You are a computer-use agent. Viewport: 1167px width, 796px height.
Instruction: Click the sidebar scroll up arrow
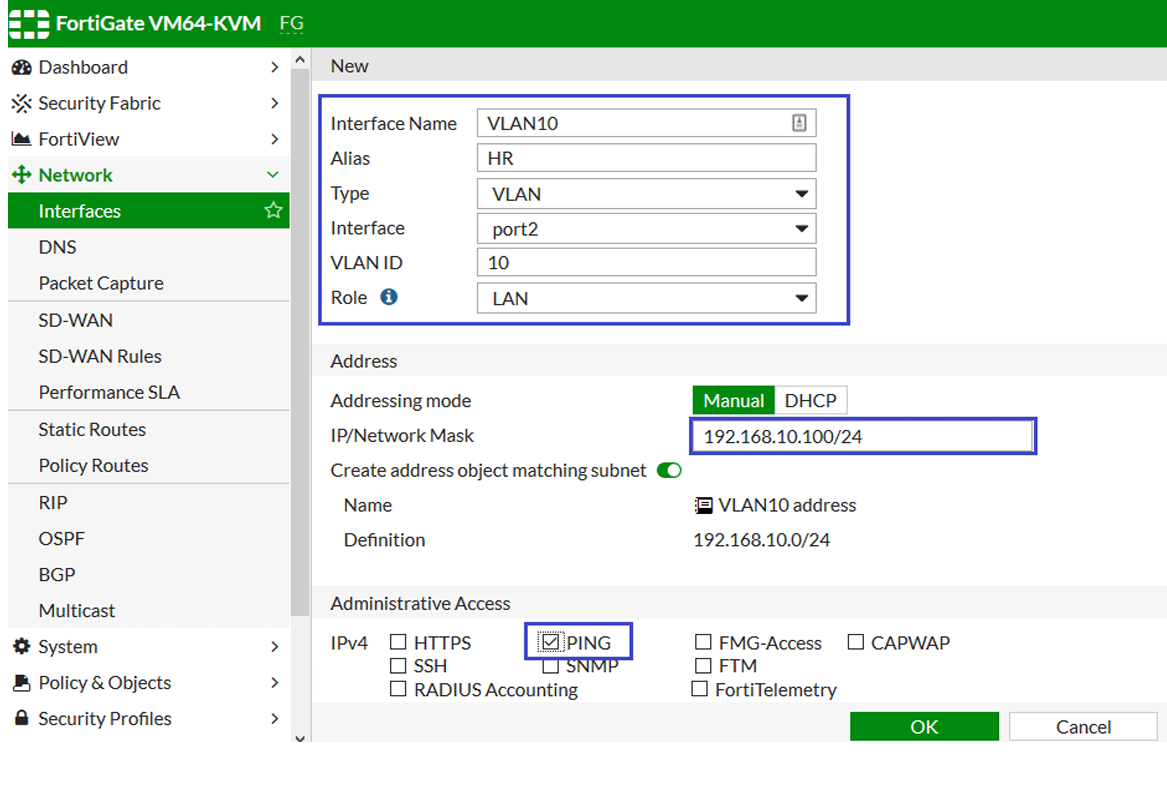300,60
